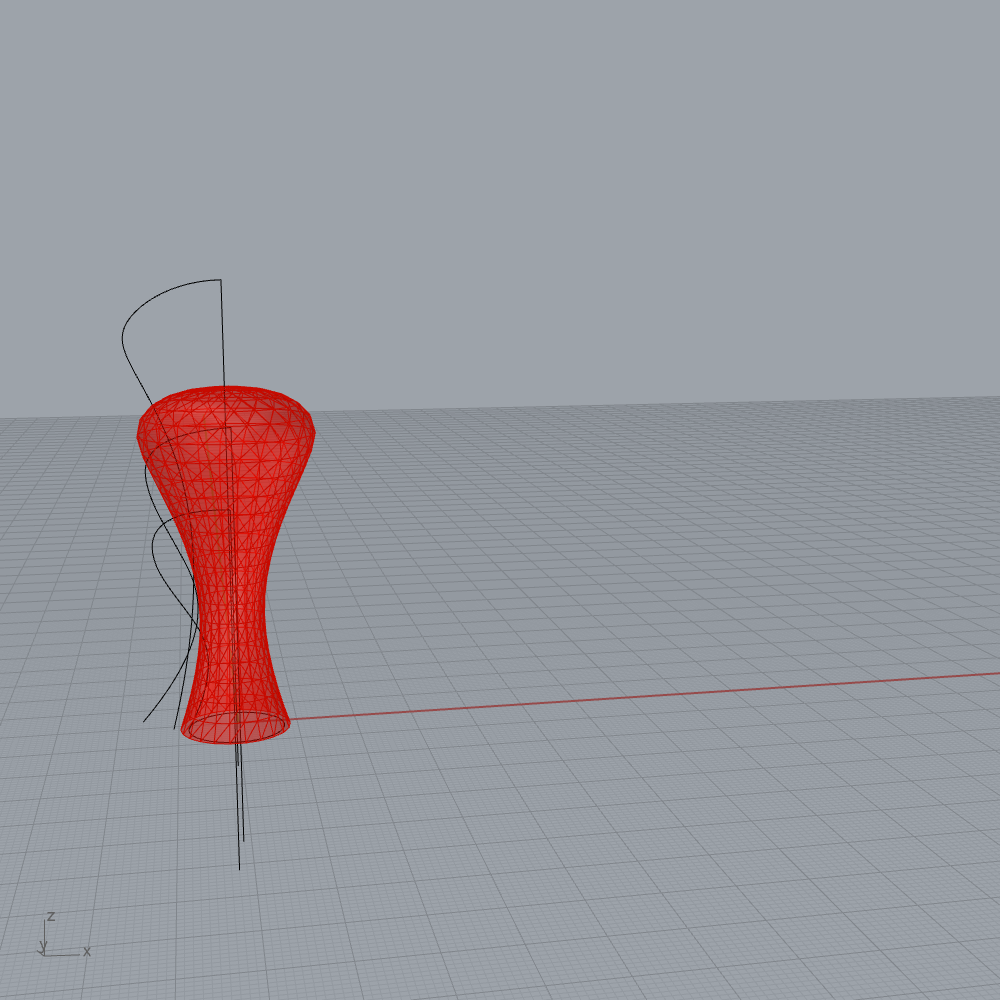This screenshot has height=1000, width=1000.
Task: Click the top corner of the tallest black curve
Action: [220, 280]
